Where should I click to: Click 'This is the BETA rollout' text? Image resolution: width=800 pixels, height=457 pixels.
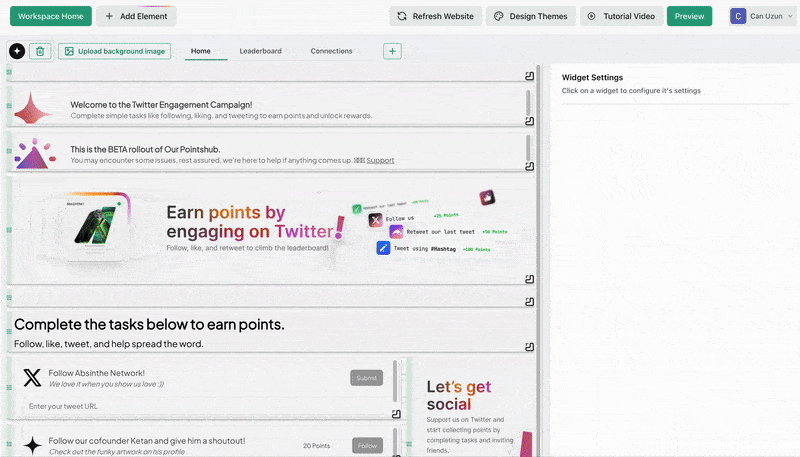click(145, 149)
